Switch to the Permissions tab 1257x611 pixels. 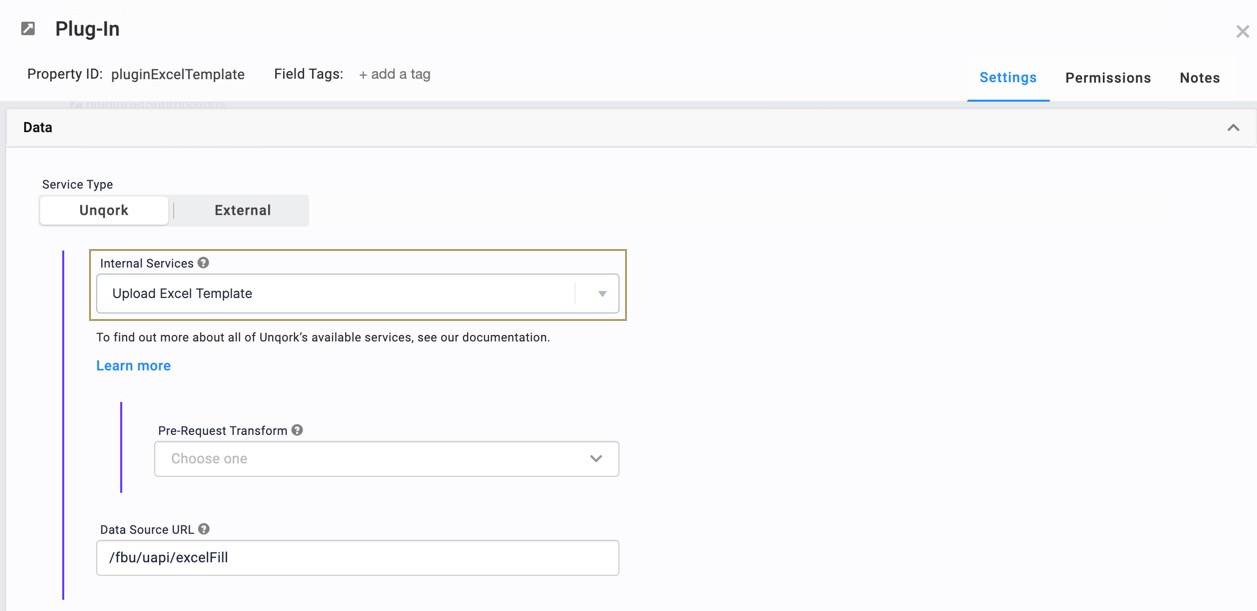point(1108,78)
